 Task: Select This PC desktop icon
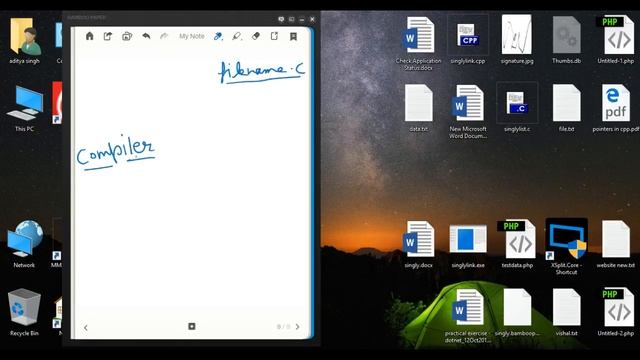24,109
